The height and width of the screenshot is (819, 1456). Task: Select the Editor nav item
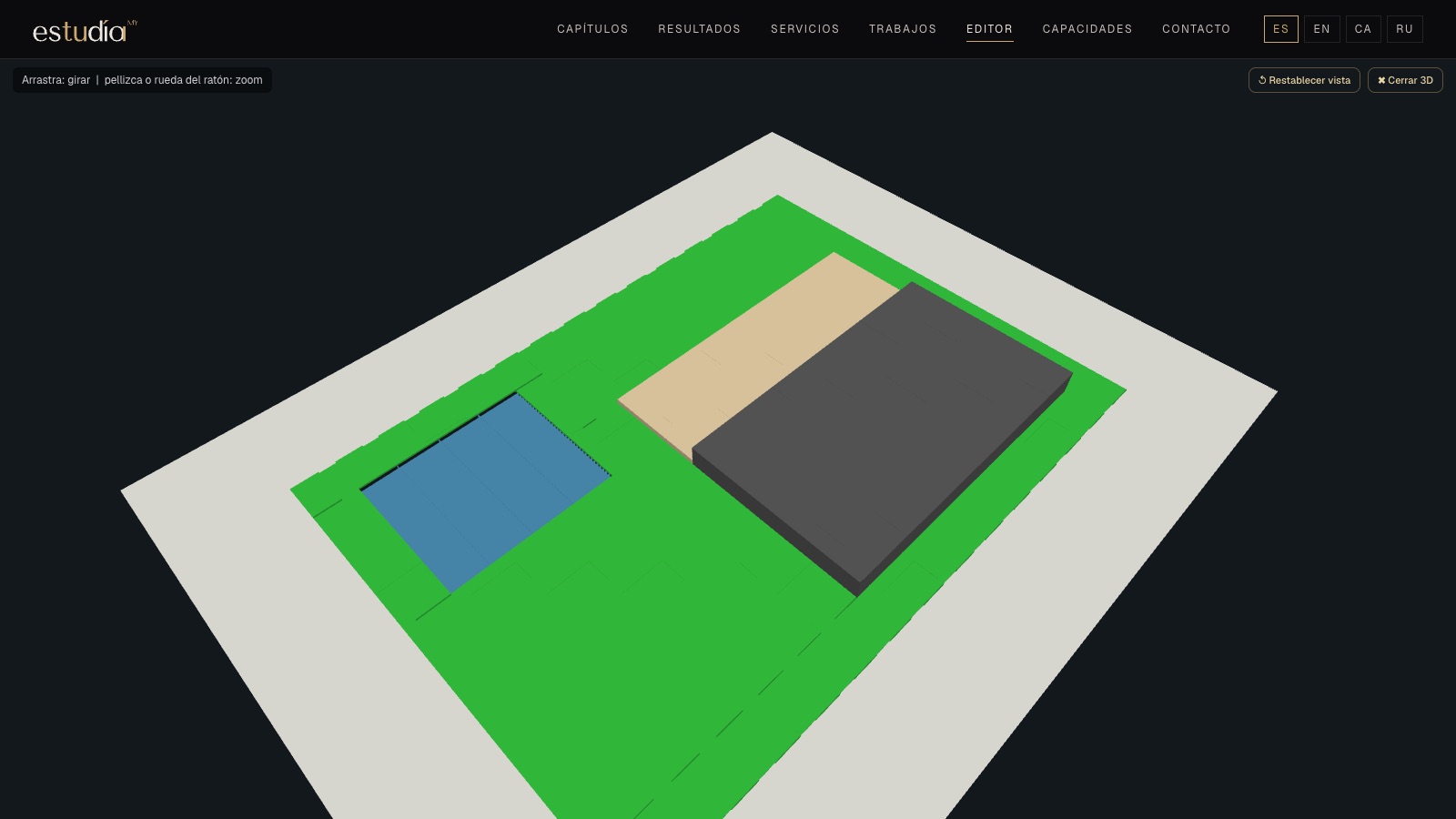[989, 29]
